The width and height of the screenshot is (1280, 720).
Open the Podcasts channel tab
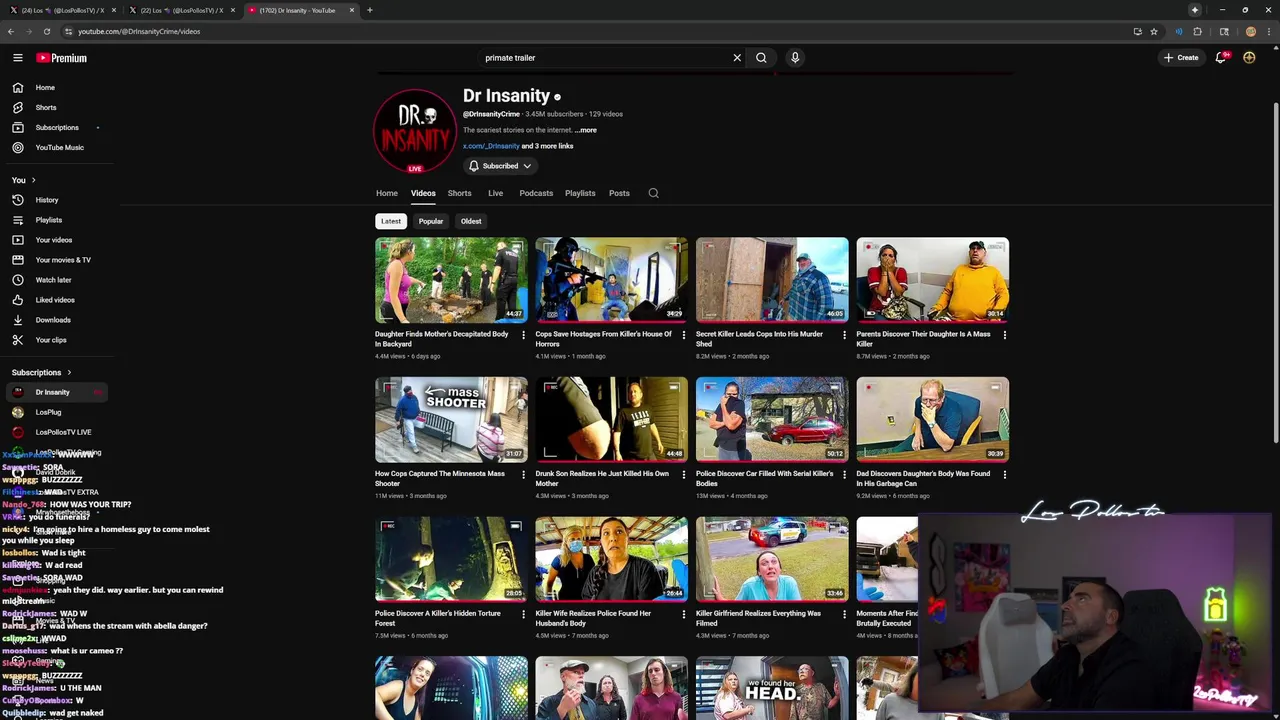coord(536,193)
